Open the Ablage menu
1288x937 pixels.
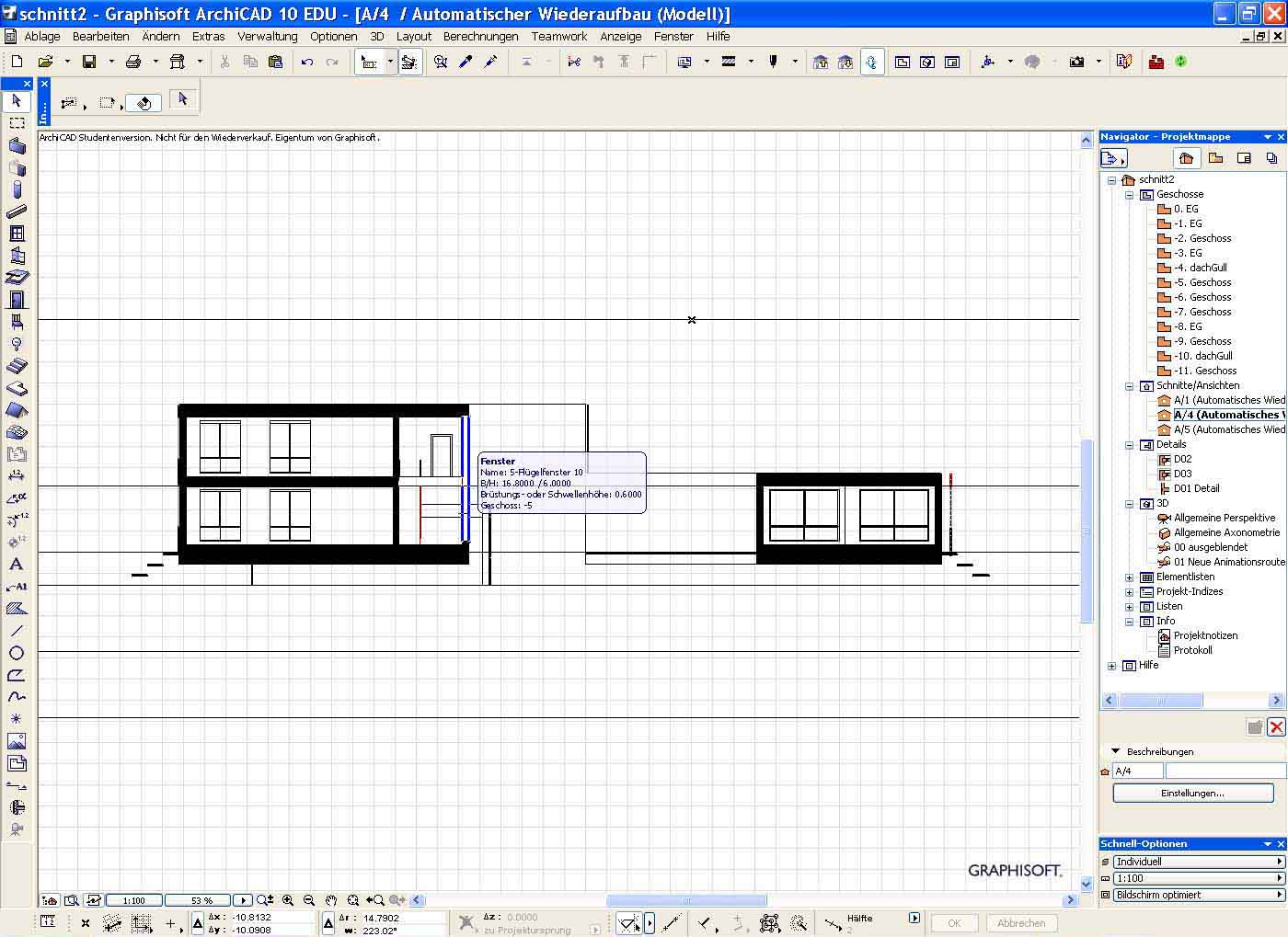pos(42,37)
